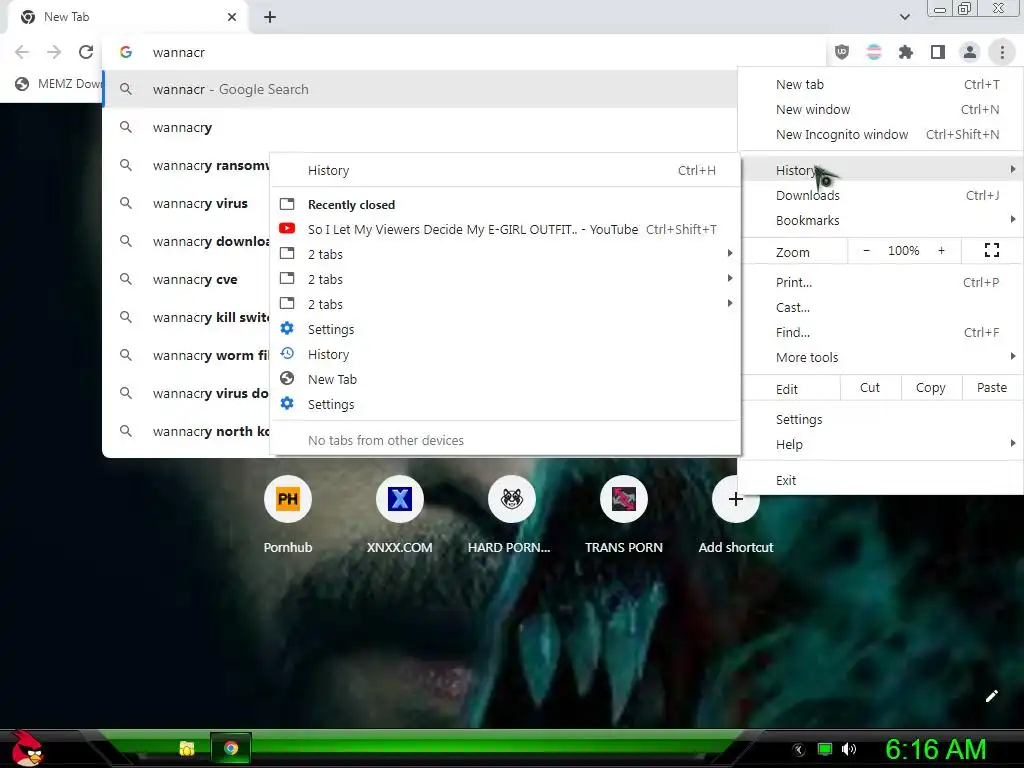Image resolution: width=1024 pixels, height=768 pixels.
Task: Select the wannacry ransomware suggestion
Action: tap(186, 165)
